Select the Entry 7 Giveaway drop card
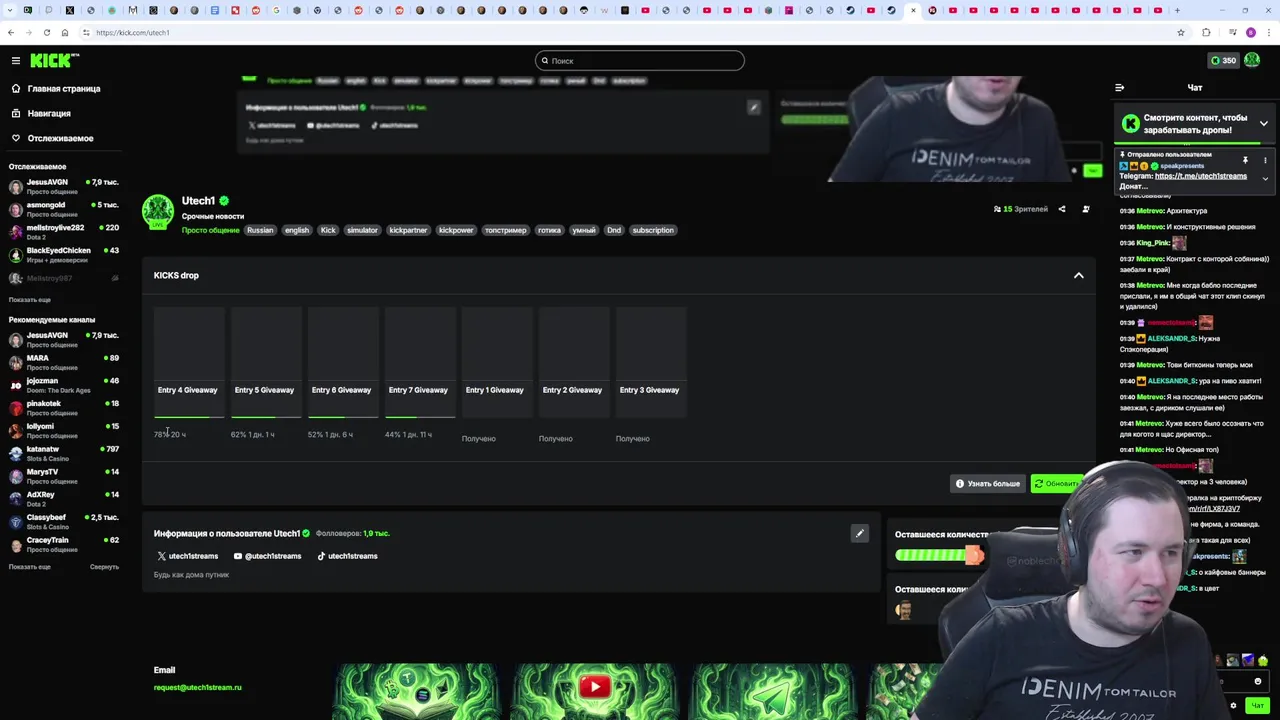This screenshot has width=1280, height=720. [x=419, y=362]
